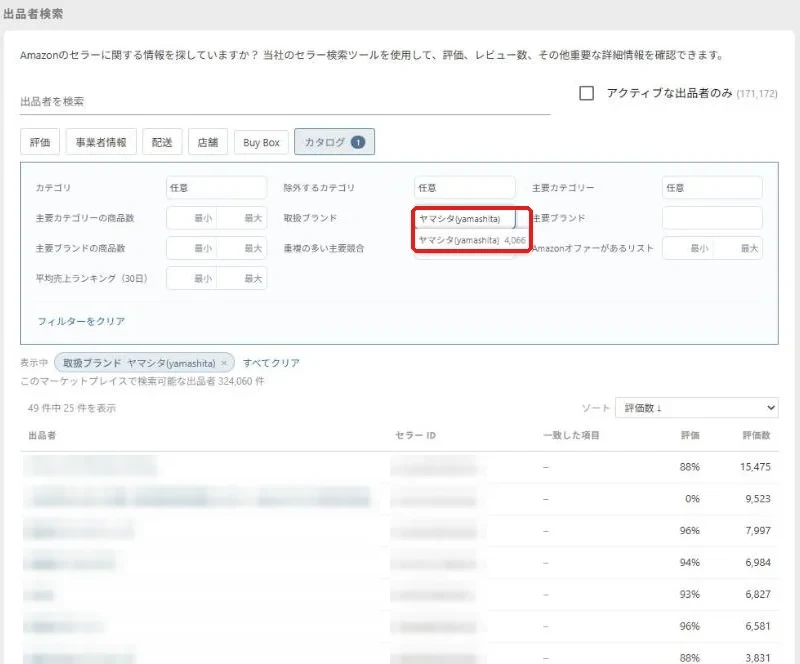Remove the 取扱ブランド ヤマシタ filter chip
This screenshot has height=664, width=800.
223,363
